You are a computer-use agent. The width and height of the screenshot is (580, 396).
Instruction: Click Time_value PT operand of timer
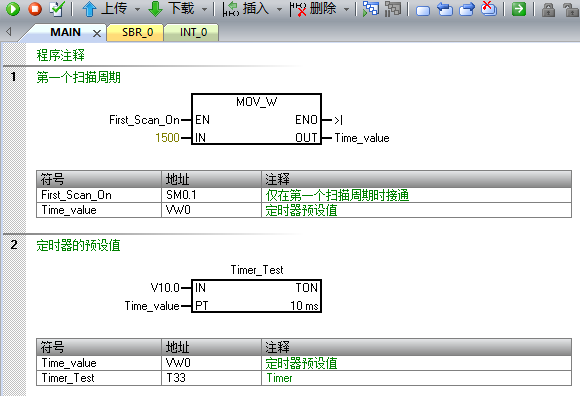tap(152, 306)
